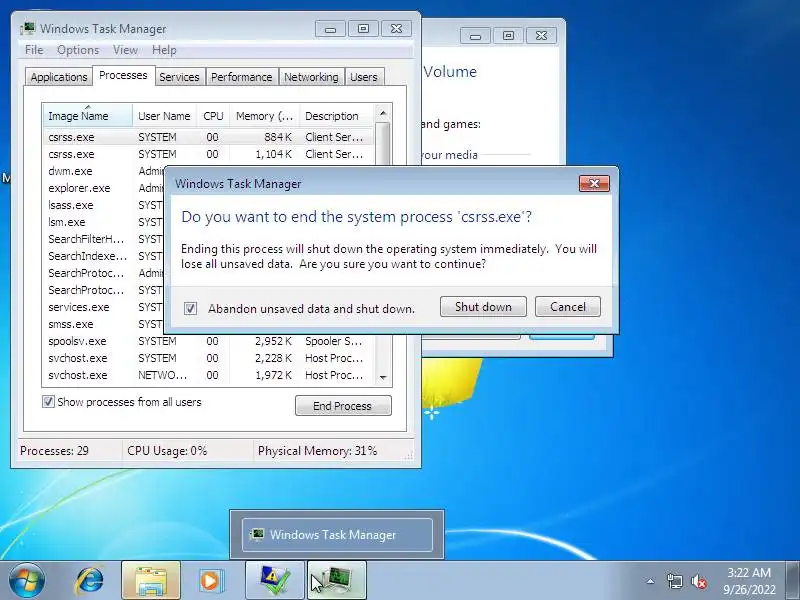
Task: Select the spoolsv.exe process
Action: [x=208, y=341]
